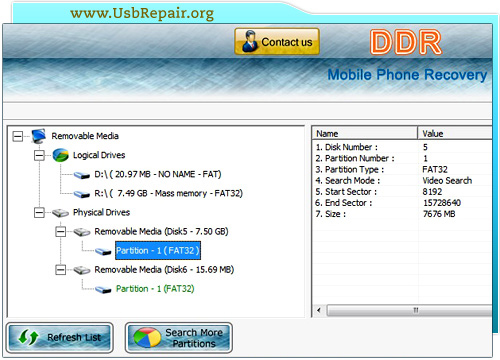The height and width of the screenshot is (360, 500).
Task: Click the Refresh List button
Action: [60, 338]
